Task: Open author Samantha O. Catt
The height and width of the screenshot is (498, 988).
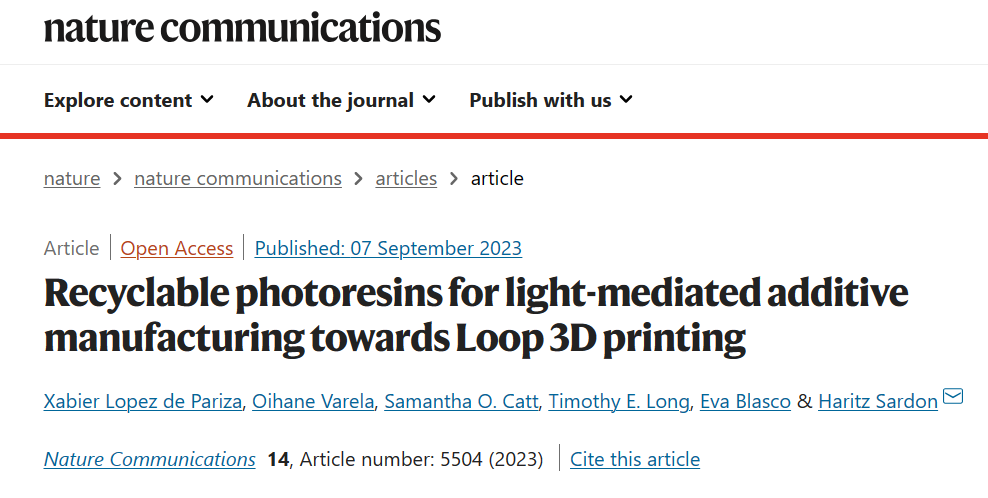Action: 461,402
